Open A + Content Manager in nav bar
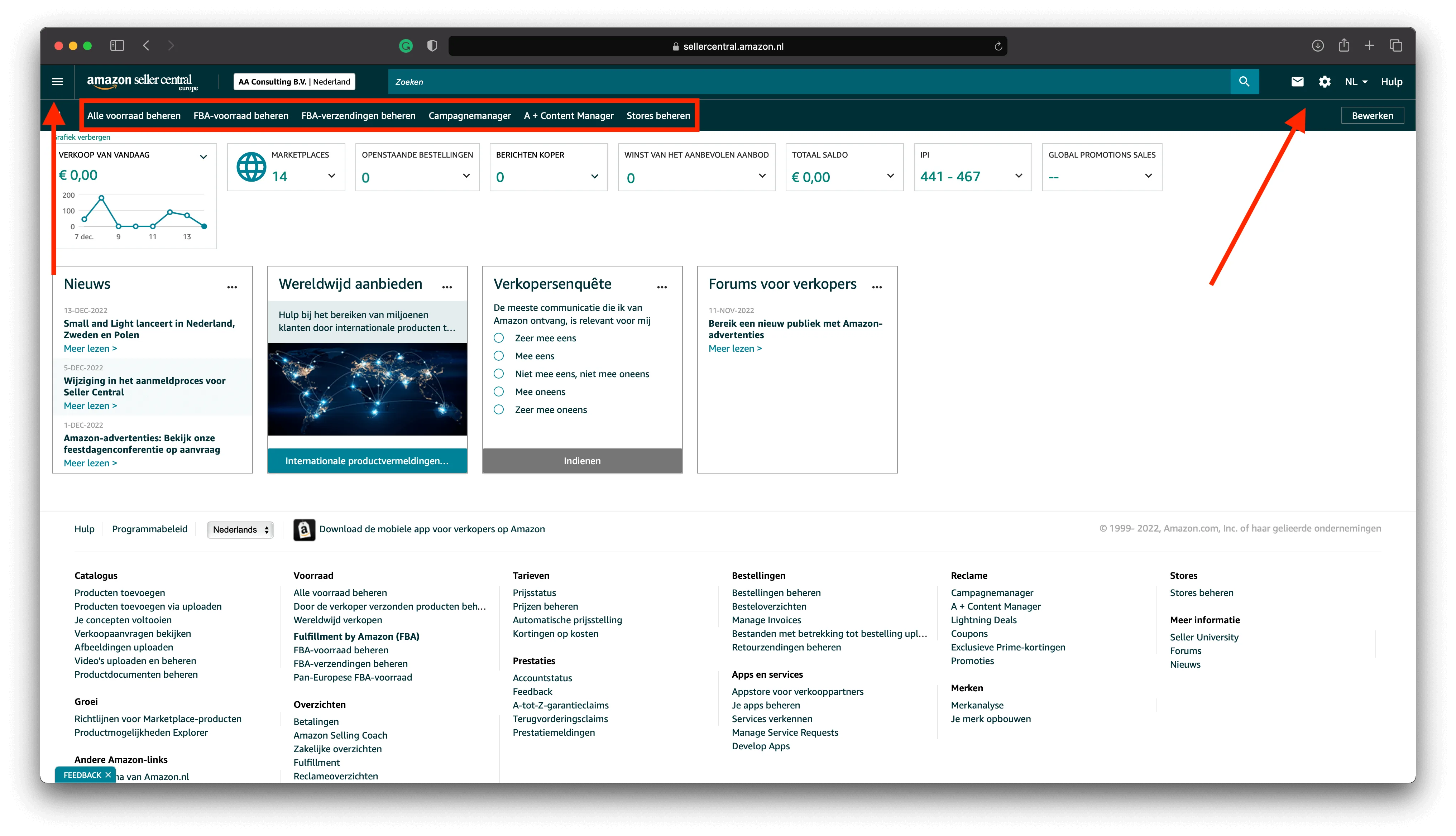 [568, 115]
